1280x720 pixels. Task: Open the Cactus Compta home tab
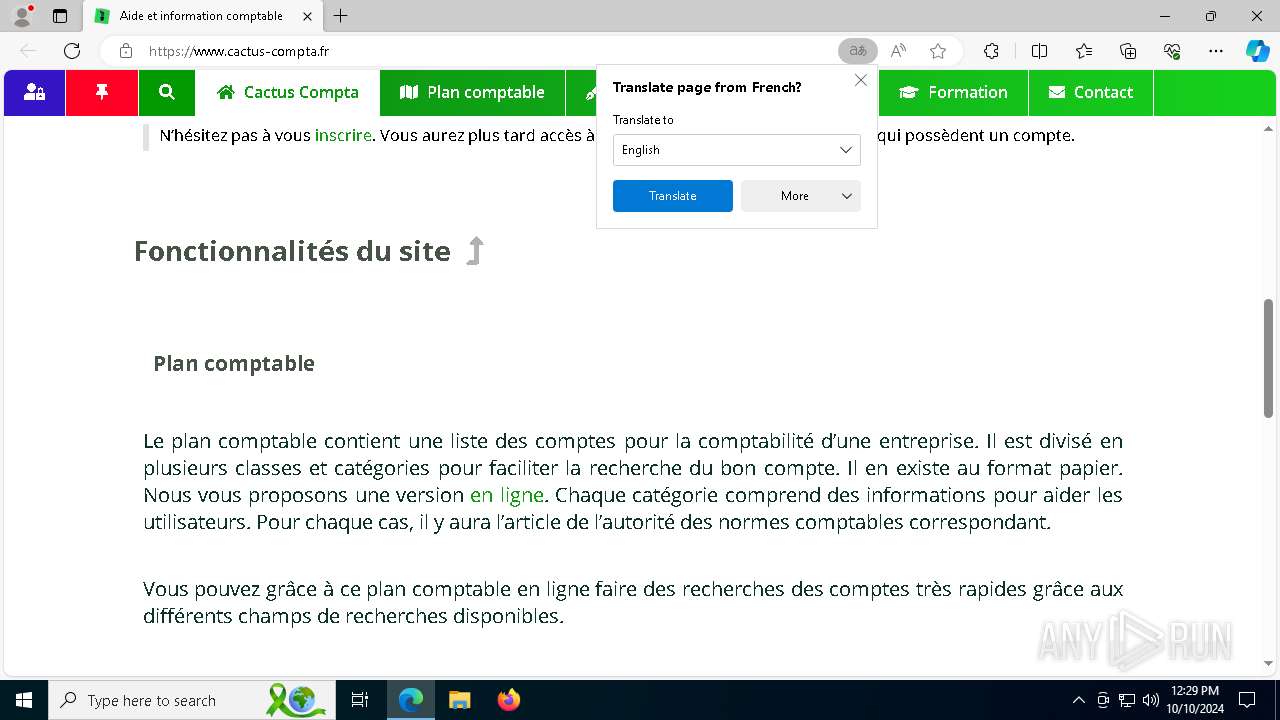coord(288,92)
